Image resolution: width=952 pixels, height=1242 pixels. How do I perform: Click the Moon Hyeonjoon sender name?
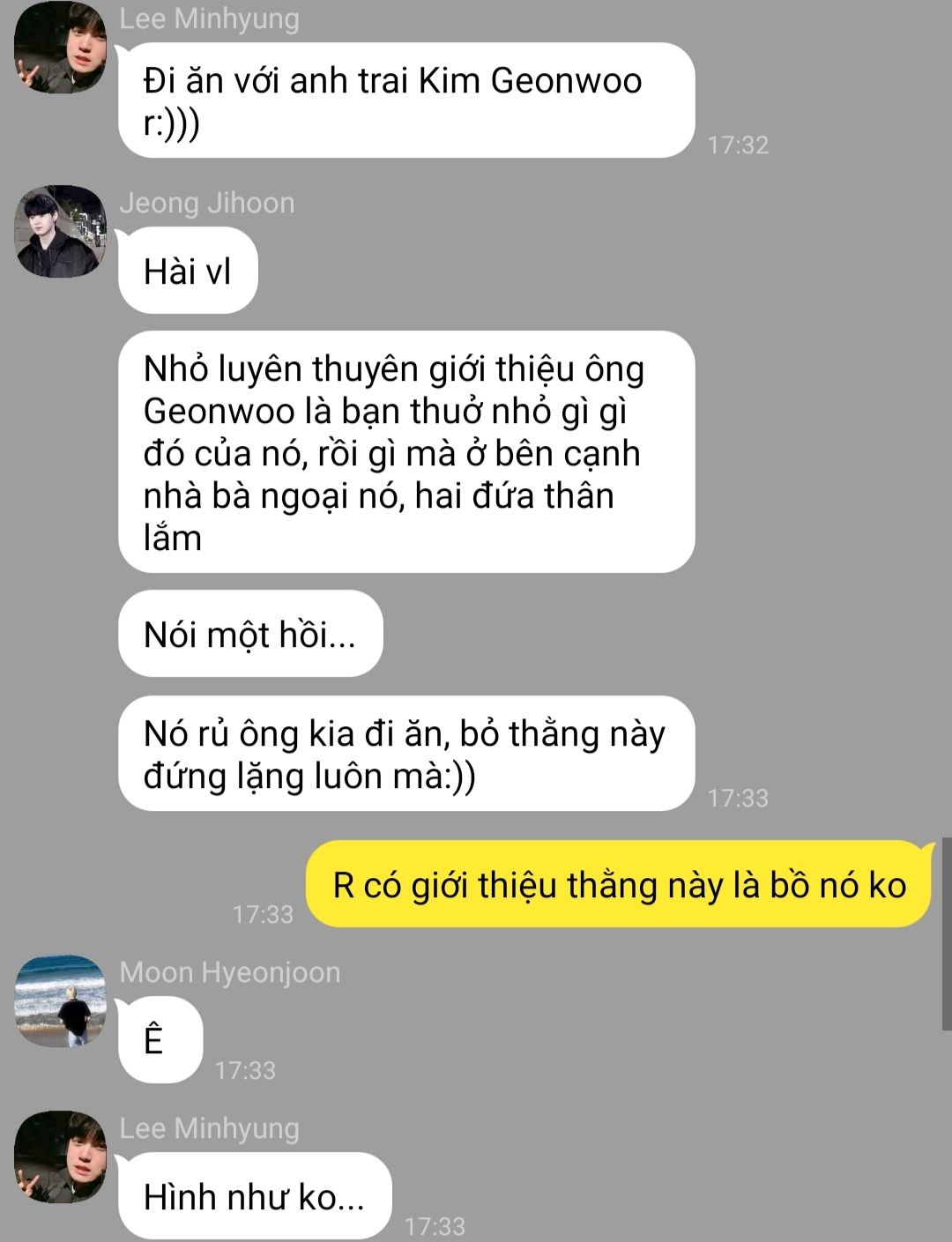[x=230, y=972]
